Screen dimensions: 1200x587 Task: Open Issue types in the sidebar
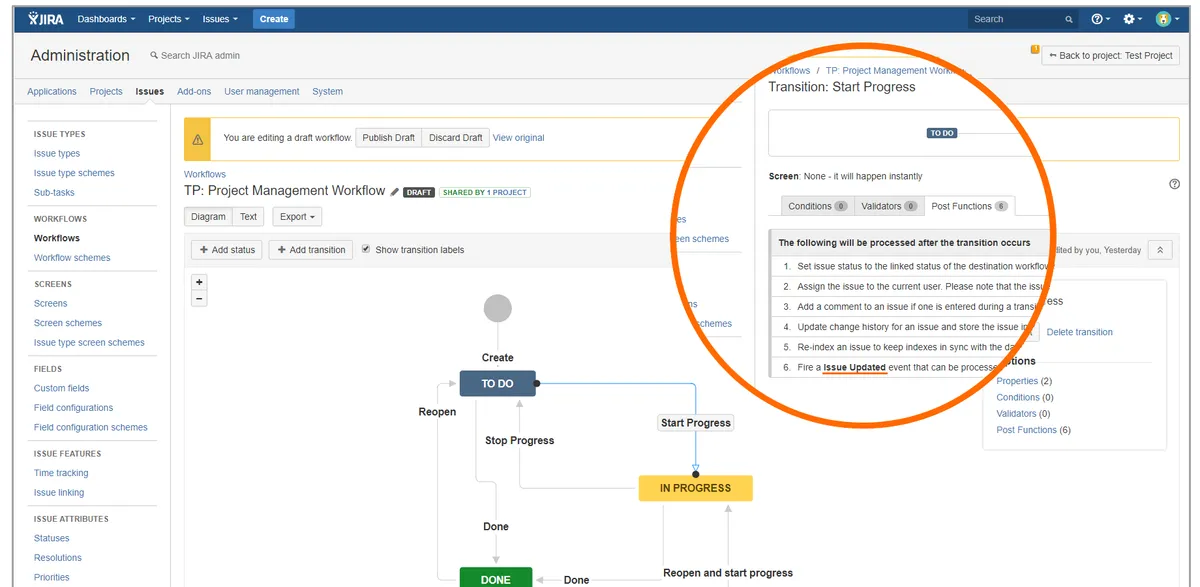tap(57, 153)
